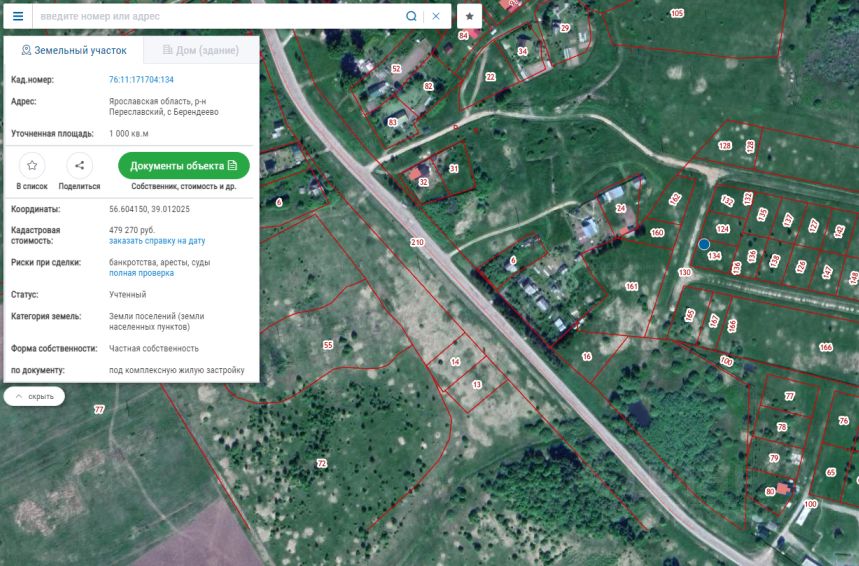Select parcel 161 on the map
Image resolution: width=859 pixels, height=566 pixels.
632,286
